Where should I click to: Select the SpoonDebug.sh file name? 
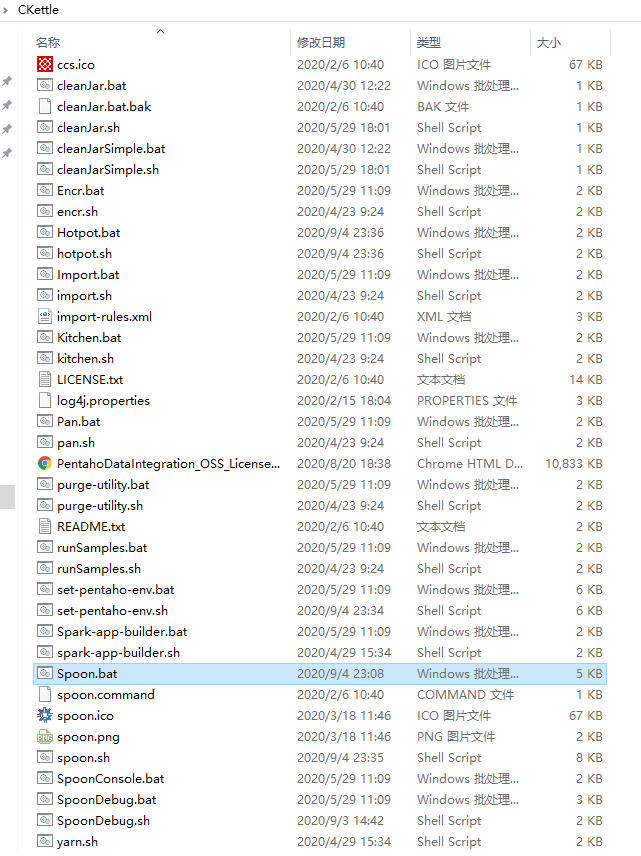[103, 821]
